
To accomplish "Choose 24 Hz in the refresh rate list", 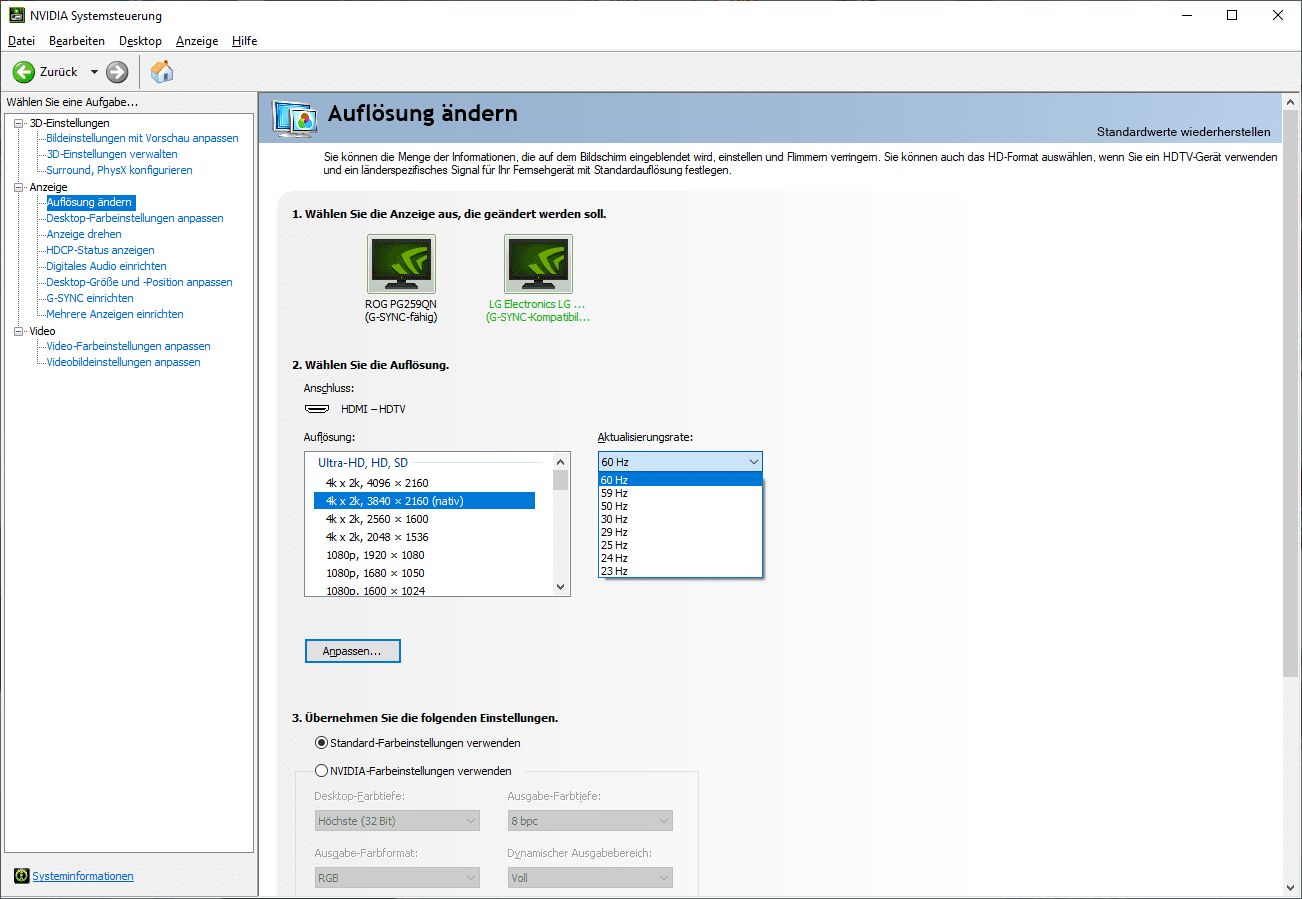I will tap(680, 558).
